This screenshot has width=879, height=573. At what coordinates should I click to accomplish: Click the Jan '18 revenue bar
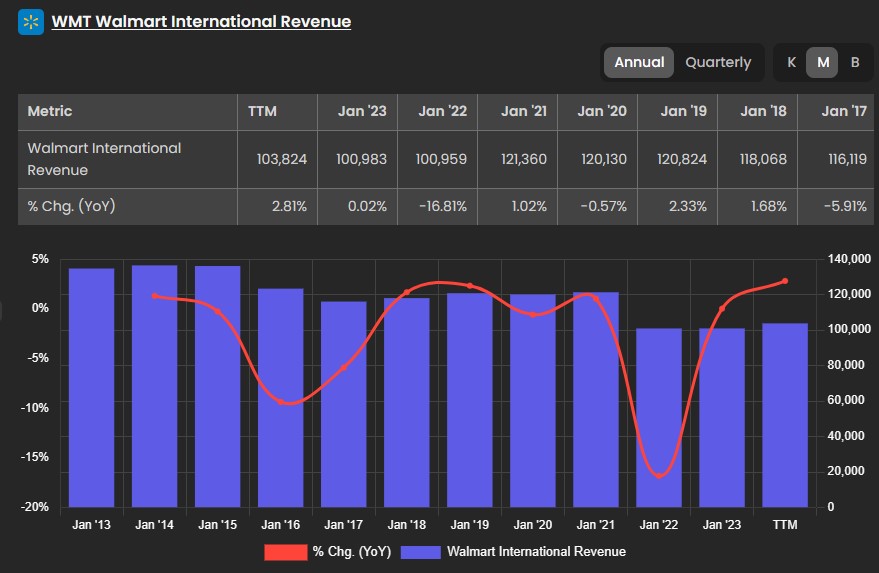point(406,403)
